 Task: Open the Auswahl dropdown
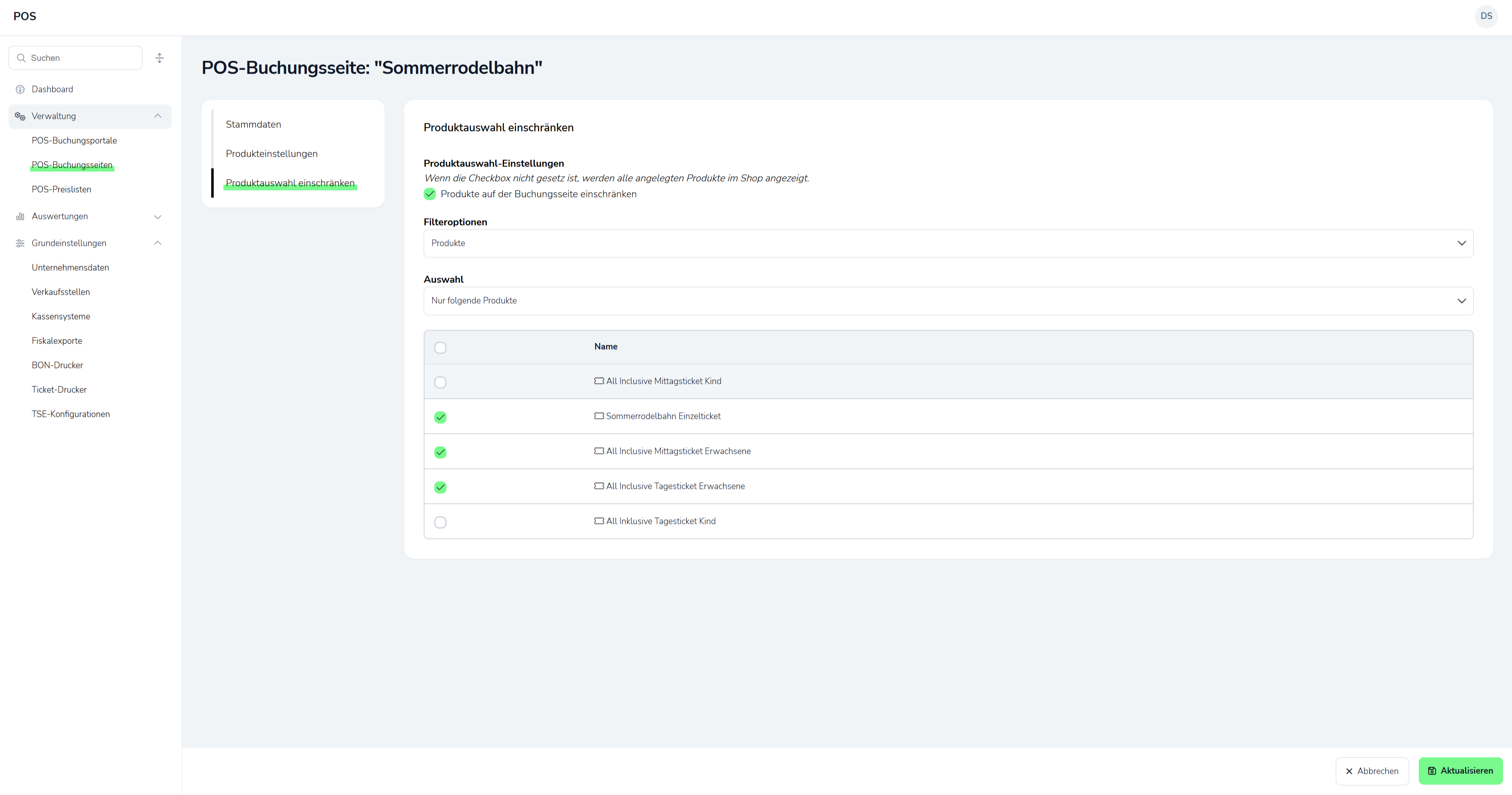click(x=948, y=301)
